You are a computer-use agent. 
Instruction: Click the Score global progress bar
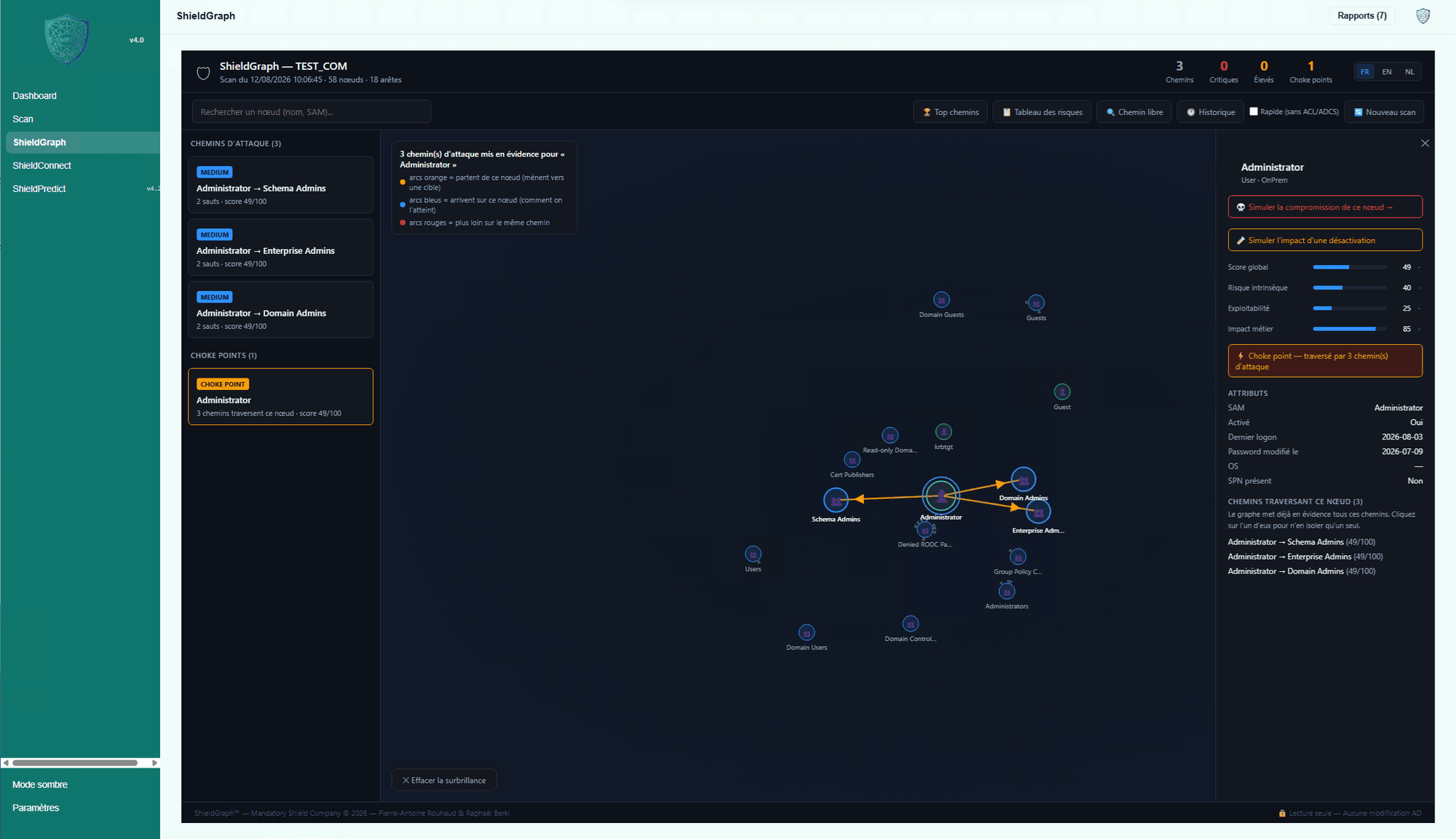(x=1349, y=267)
